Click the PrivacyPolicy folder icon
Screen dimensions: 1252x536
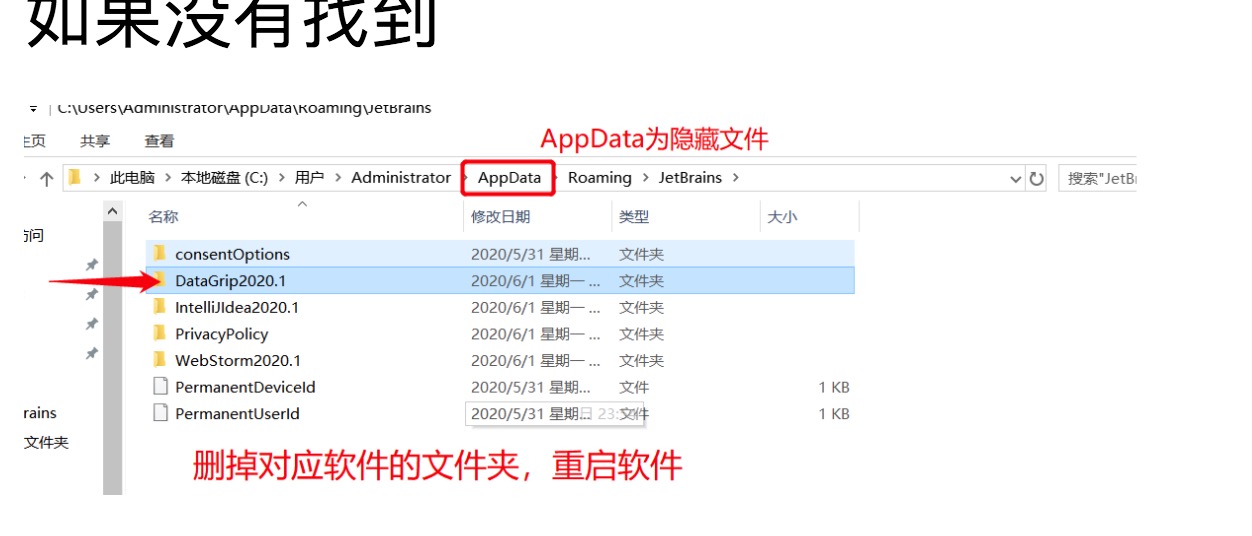tap(160, 333)
